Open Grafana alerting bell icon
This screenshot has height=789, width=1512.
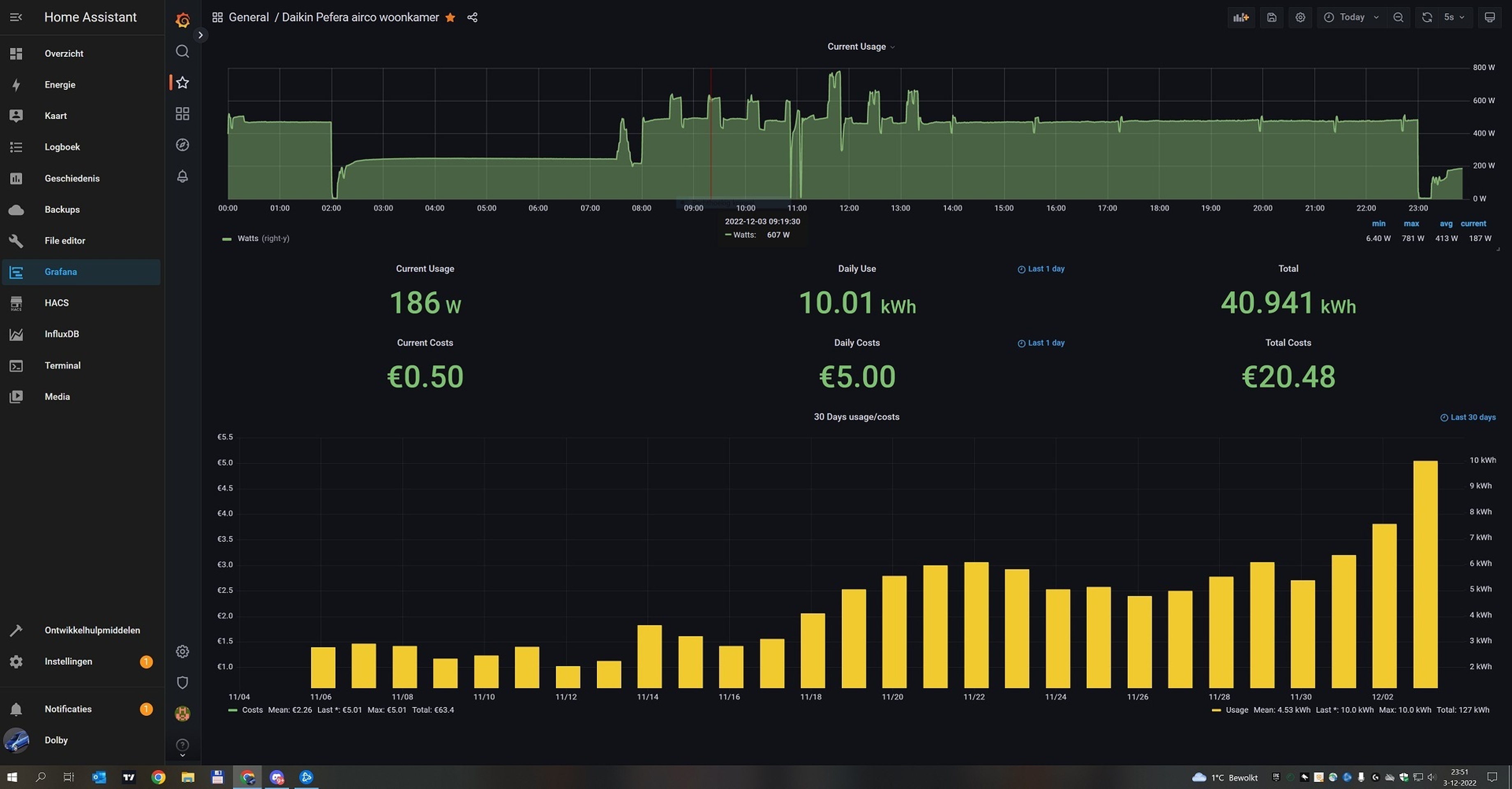coord(182,176)
